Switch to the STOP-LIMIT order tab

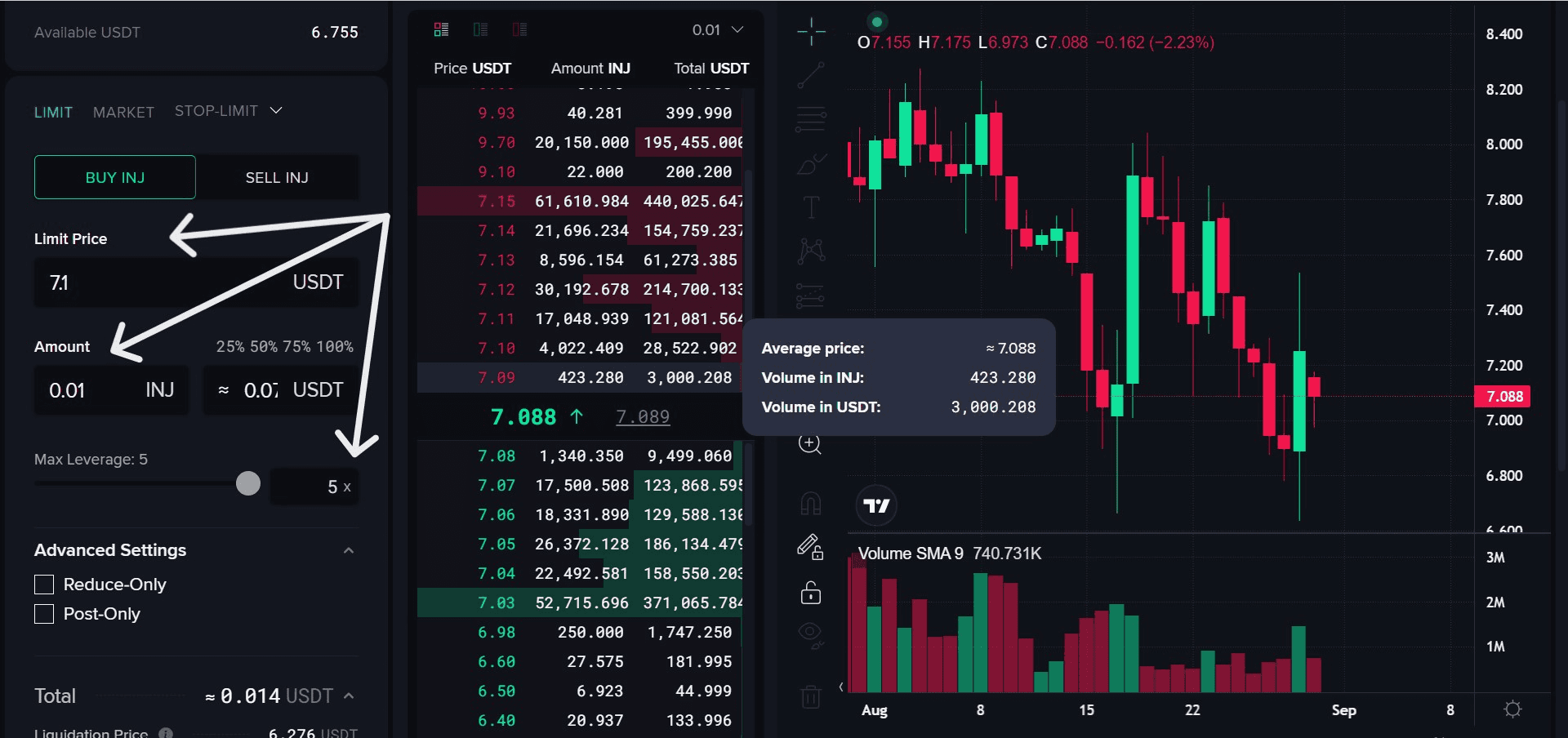point(216,110)
